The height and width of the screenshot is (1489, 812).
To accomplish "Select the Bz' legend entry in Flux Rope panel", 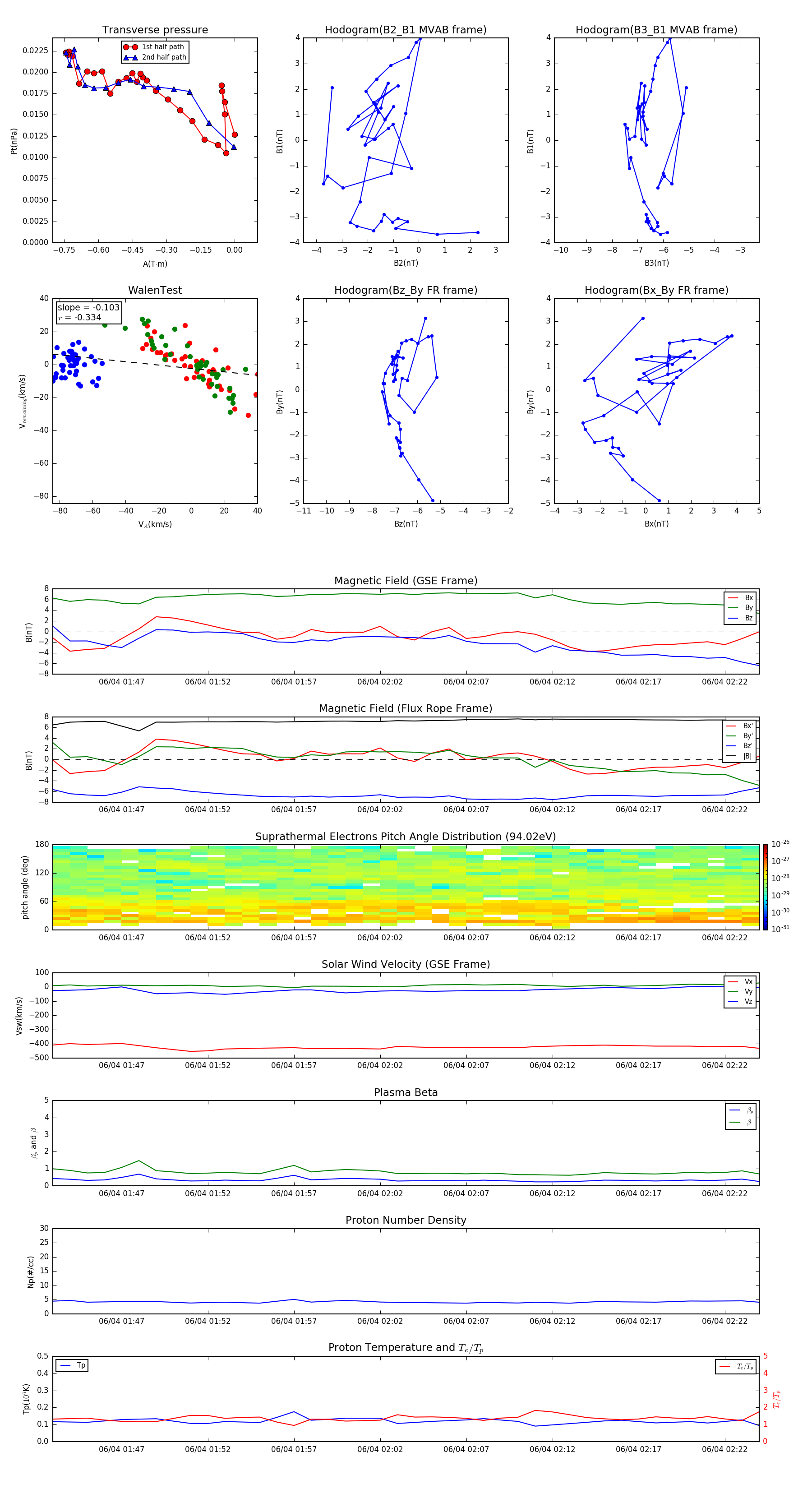I will 740,746.
